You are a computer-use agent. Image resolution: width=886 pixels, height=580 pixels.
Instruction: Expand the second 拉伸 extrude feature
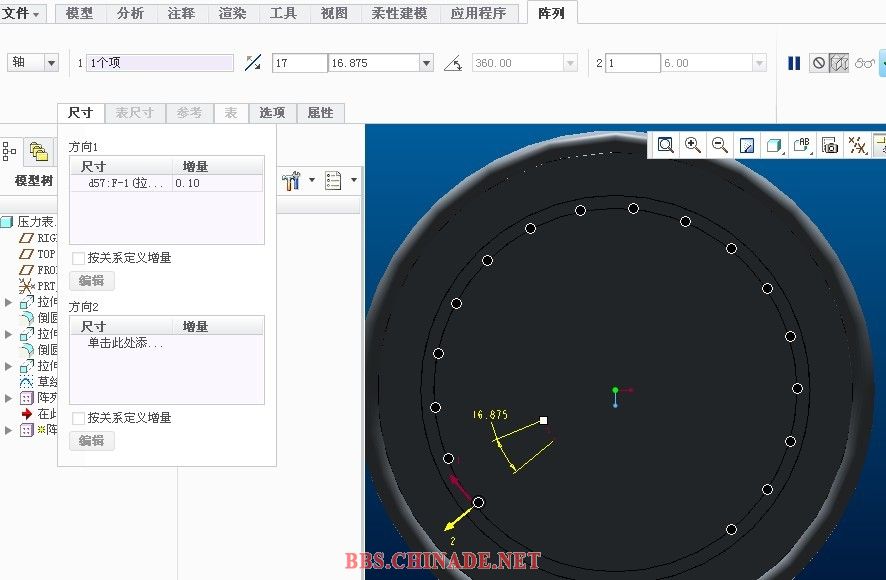click(8, 334)
